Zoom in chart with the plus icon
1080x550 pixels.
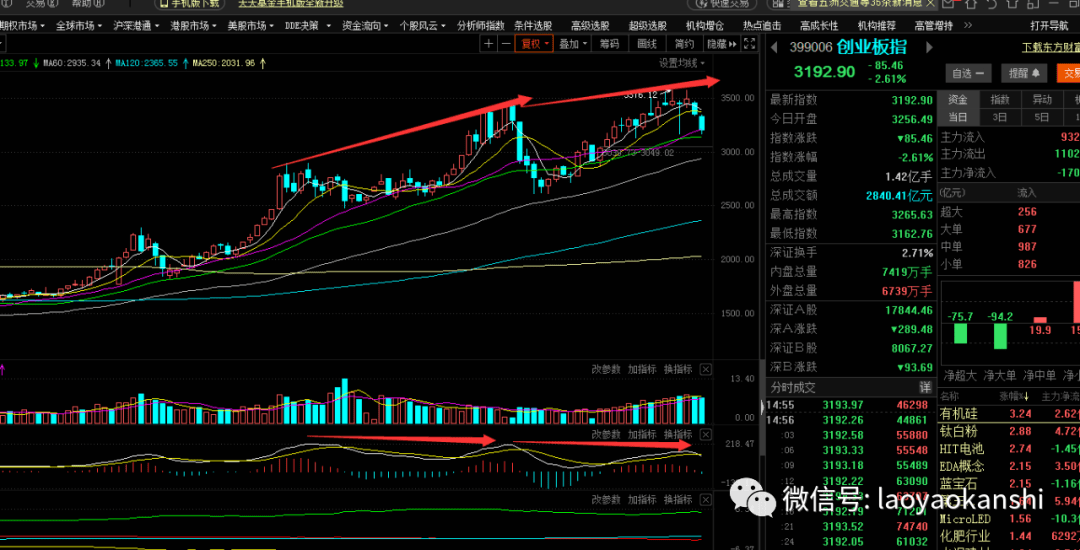488,44
